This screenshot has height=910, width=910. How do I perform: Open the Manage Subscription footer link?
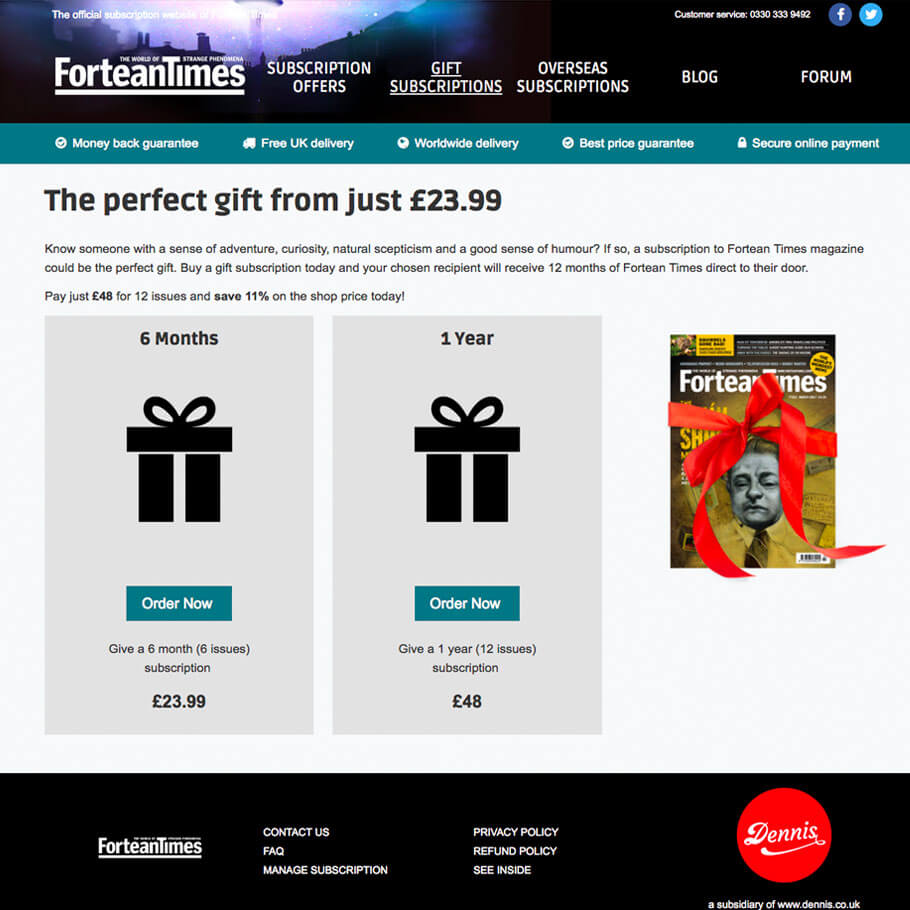pos(325,869)
